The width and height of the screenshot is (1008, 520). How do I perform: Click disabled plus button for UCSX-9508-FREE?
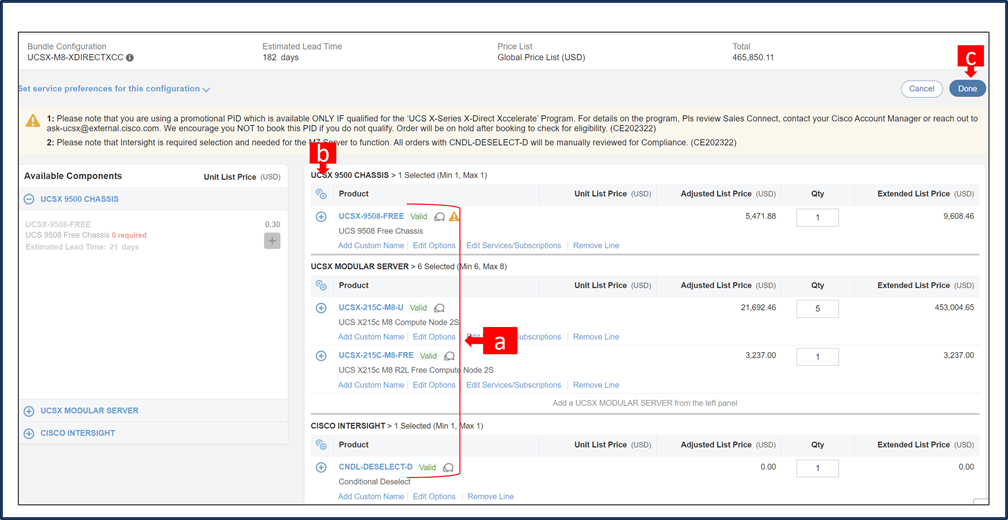(x=272, y=241)
